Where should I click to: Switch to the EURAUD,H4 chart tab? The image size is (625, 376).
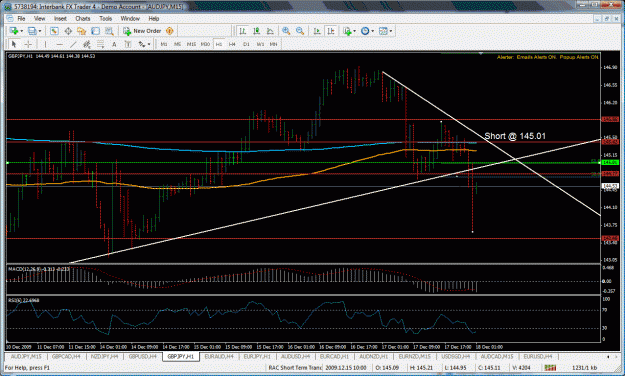point(219,356)
